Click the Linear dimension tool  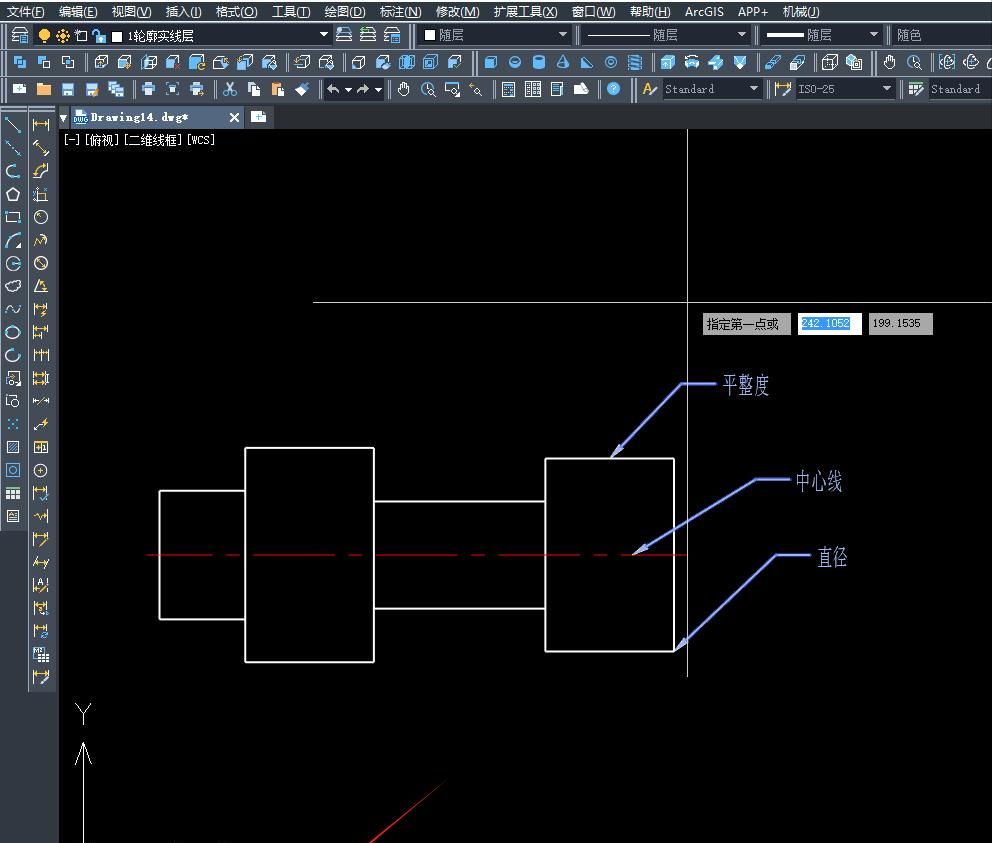(41, 125)
